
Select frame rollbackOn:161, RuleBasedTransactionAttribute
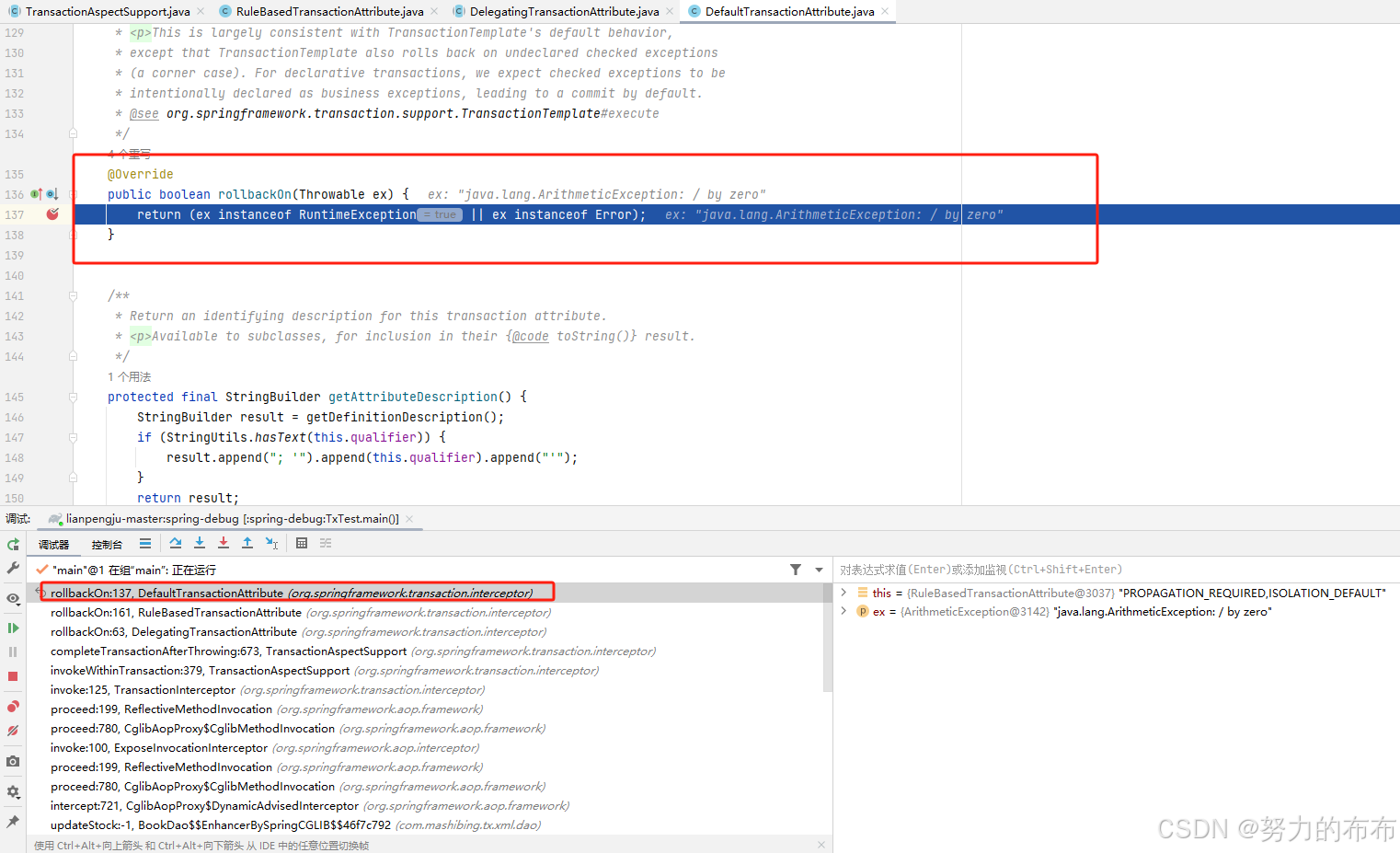point(430,612)
